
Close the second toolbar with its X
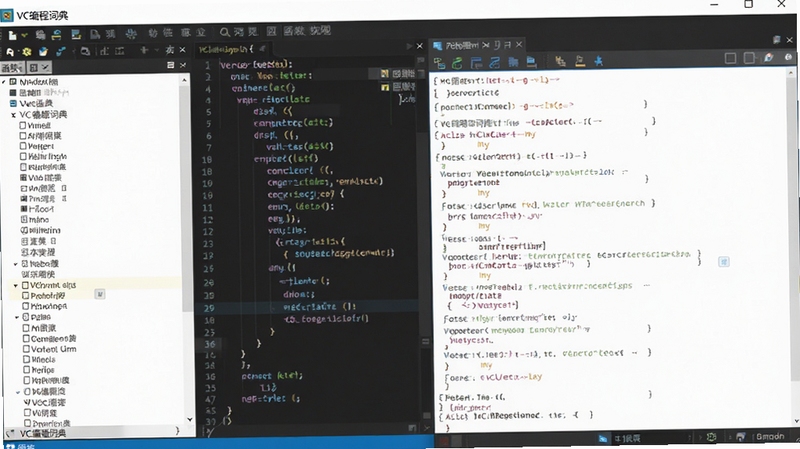[x=182, y=49]
